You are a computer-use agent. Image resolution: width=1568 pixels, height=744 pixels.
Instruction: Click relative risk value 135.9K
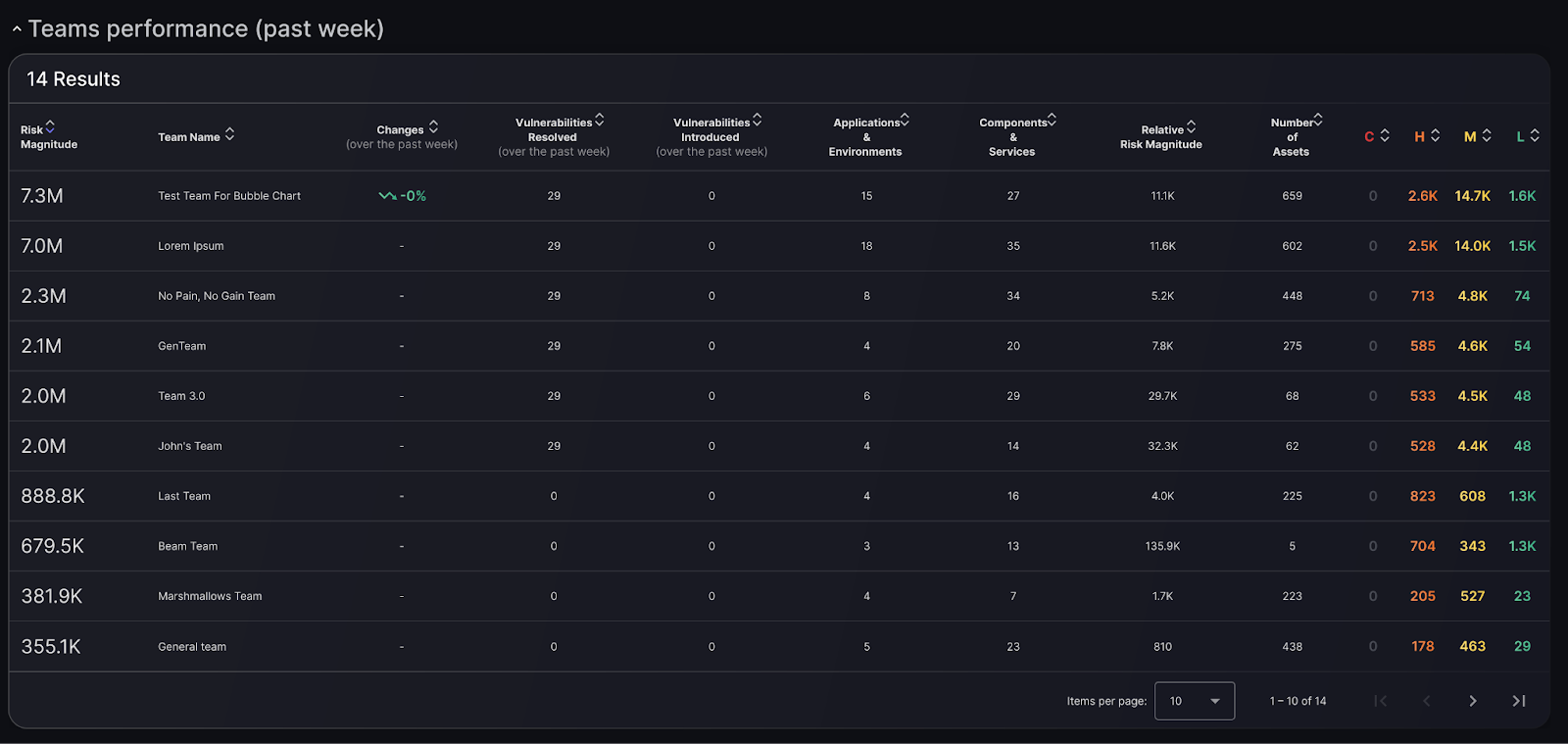tap(1162, 546)
